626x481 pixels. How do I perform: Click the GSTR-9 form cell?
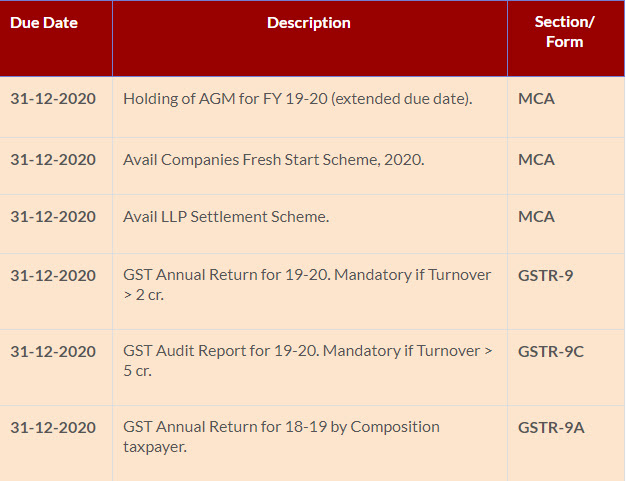point(545,274)
